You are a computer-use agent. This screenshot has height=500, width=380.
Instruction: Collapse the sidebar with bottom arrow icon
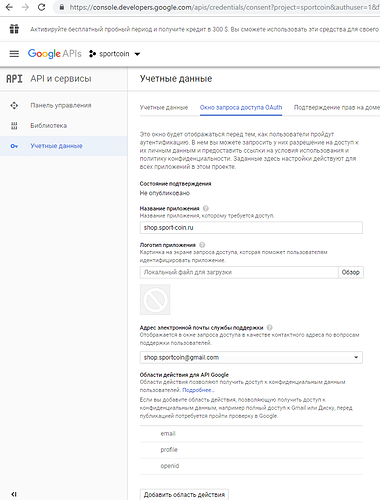tap(14, 494)
